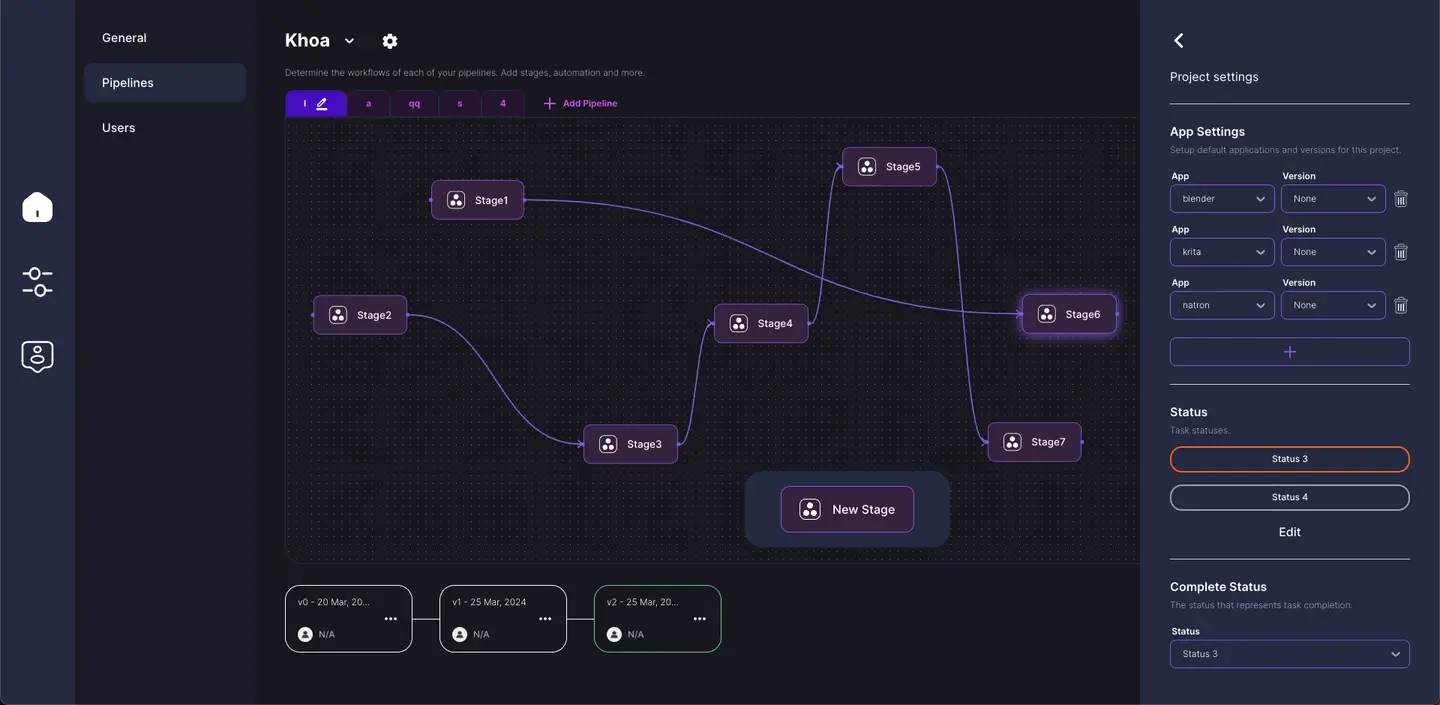
Task: Click the sliders settings icon in sidebar
Action: click(x=37, y=282)
